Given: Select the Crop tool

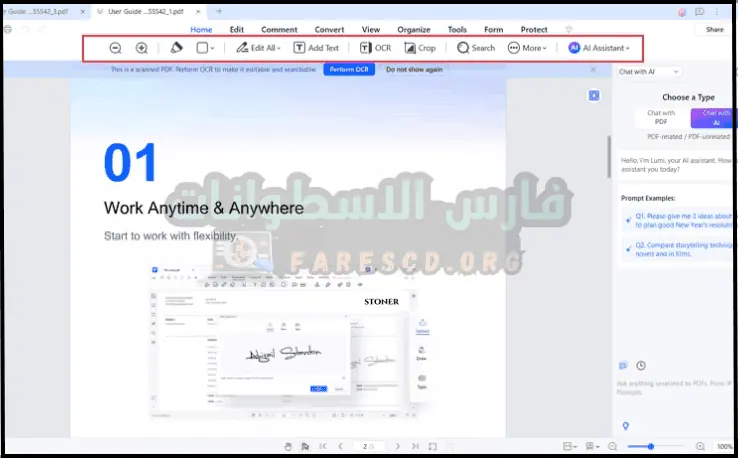Looking at the screenshot, I should 420,48.
